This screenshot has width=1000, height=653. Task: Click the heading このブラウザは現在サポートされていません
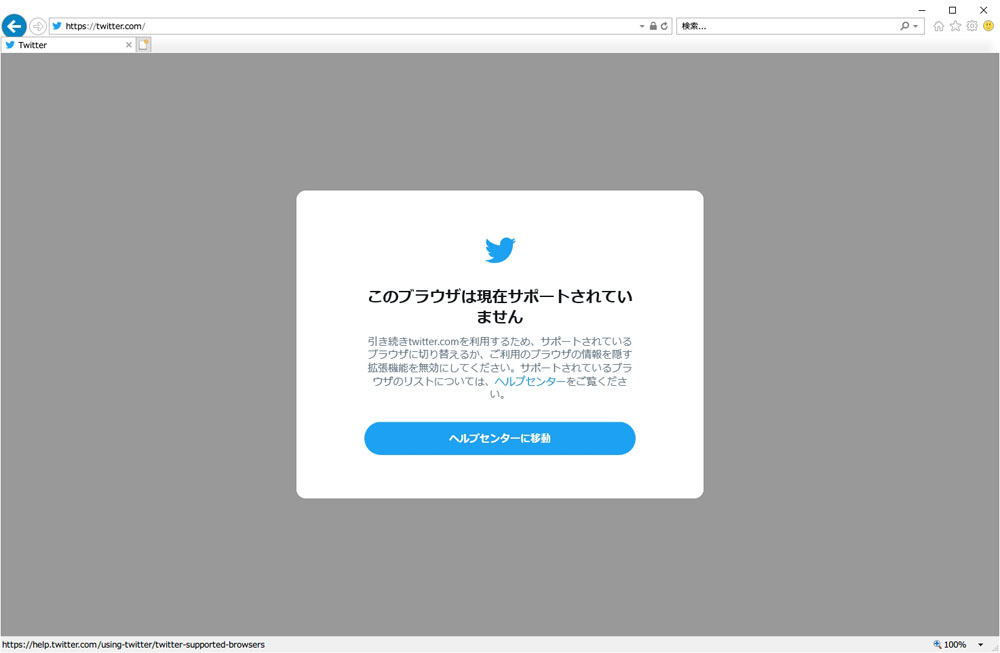pos(500,306)
